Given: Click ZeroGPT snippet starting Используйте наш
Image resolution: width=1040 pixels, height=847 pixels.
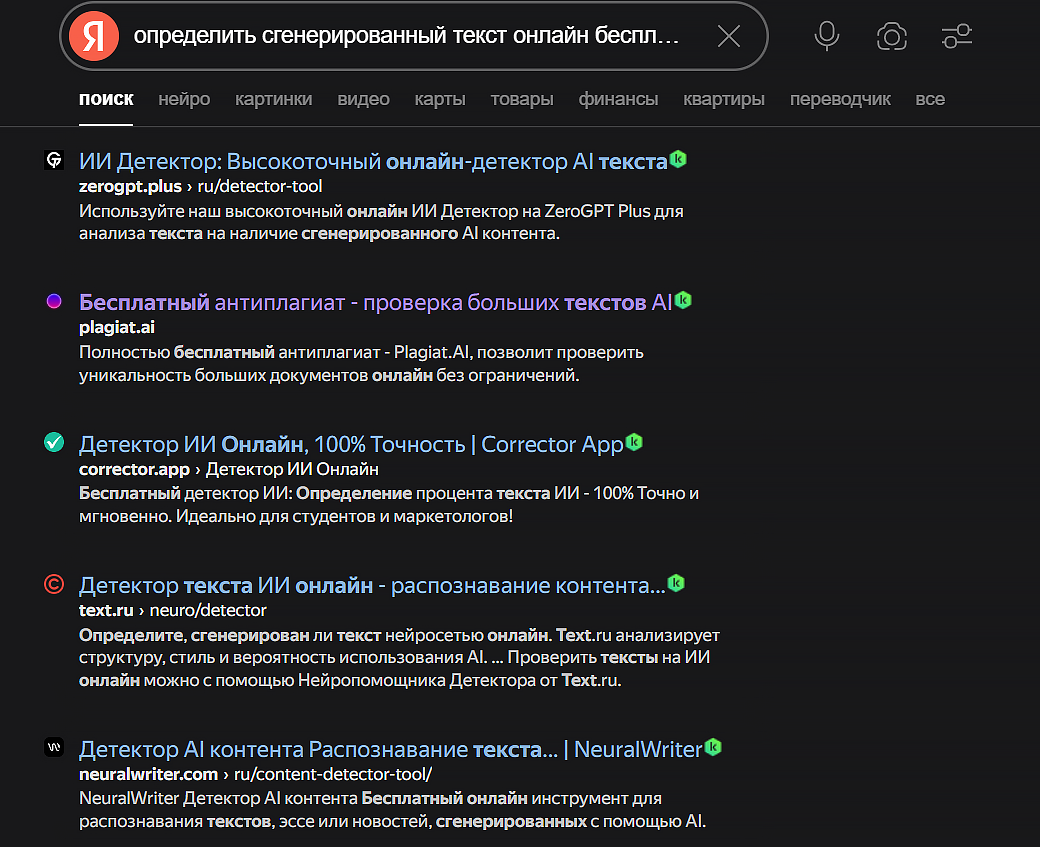Looking at the screenshot, I should pyautogui.click(x=381, y=222).
